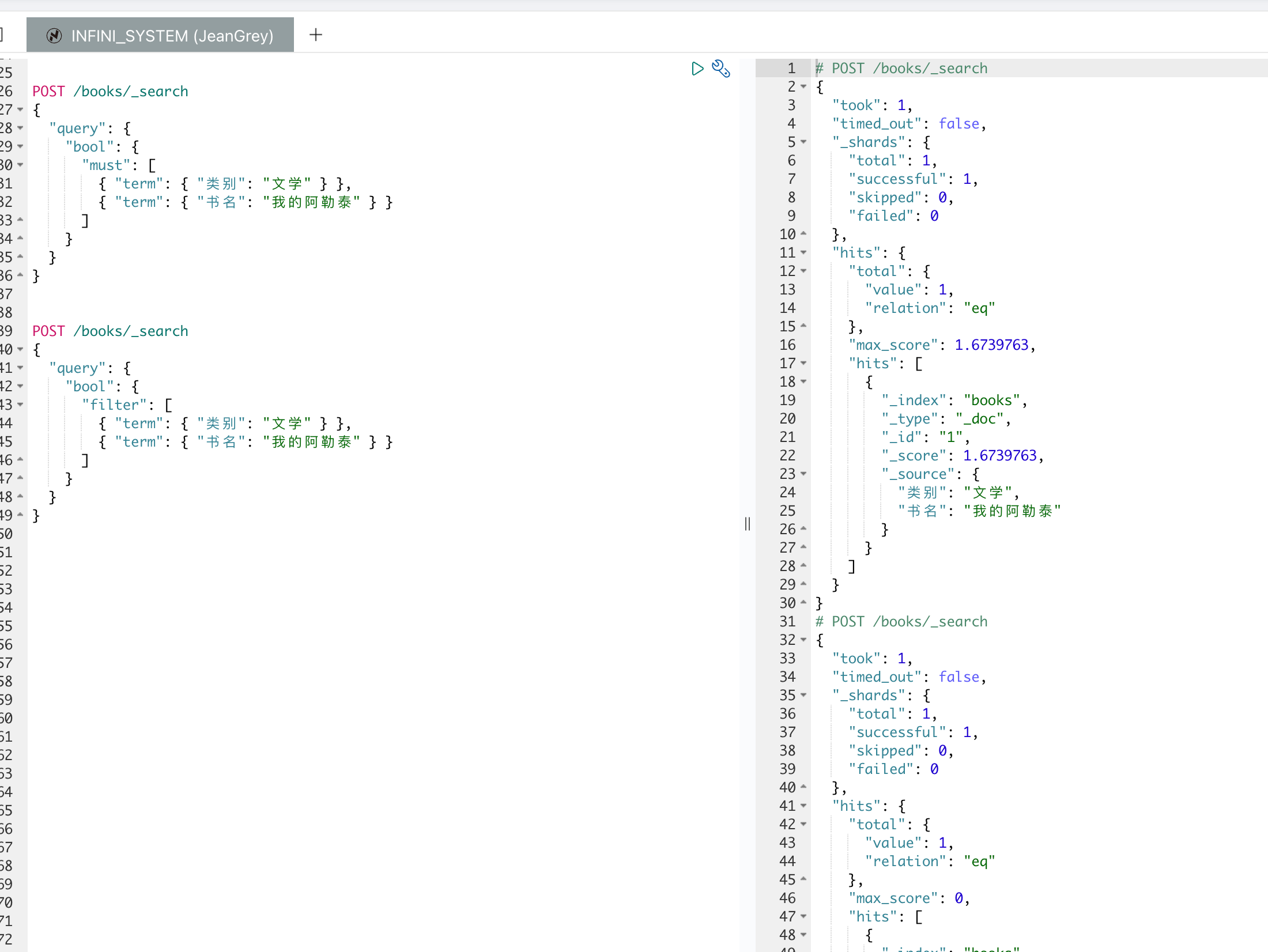The image size is (1268, 952).
Task: Collapse the "total" object on line 12
Action: point(803,271)
